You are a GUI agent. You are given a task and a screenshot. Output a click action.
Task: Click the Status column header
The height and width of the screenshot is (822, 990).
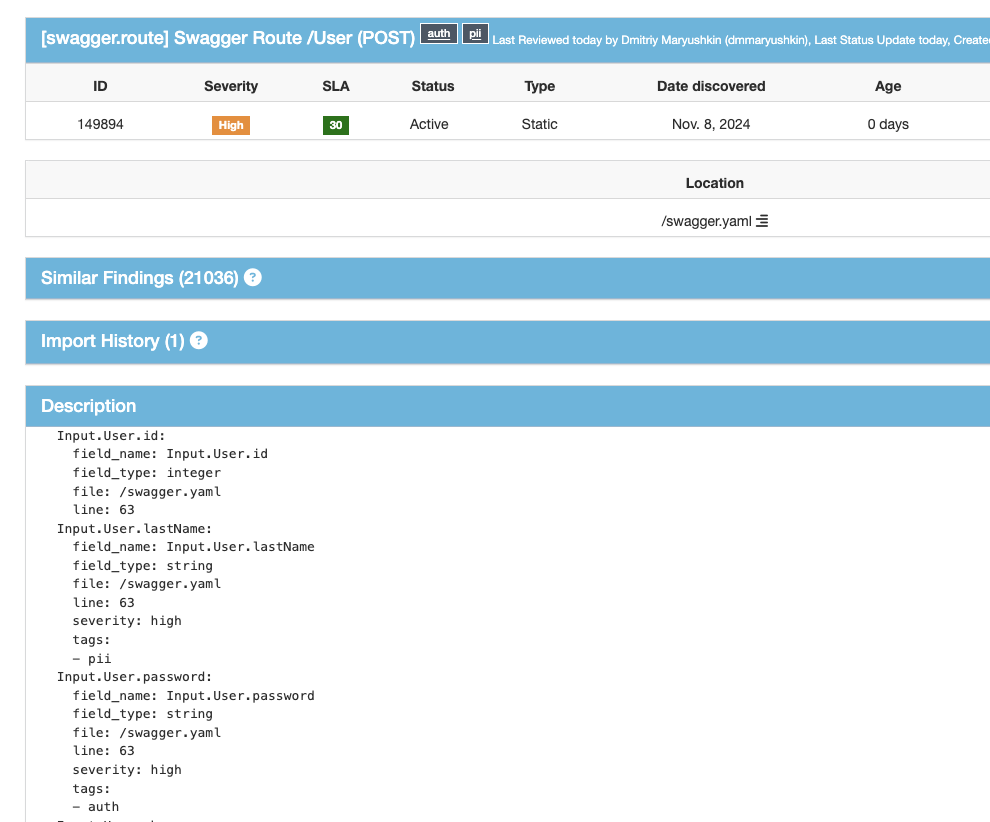pos(433,86)
